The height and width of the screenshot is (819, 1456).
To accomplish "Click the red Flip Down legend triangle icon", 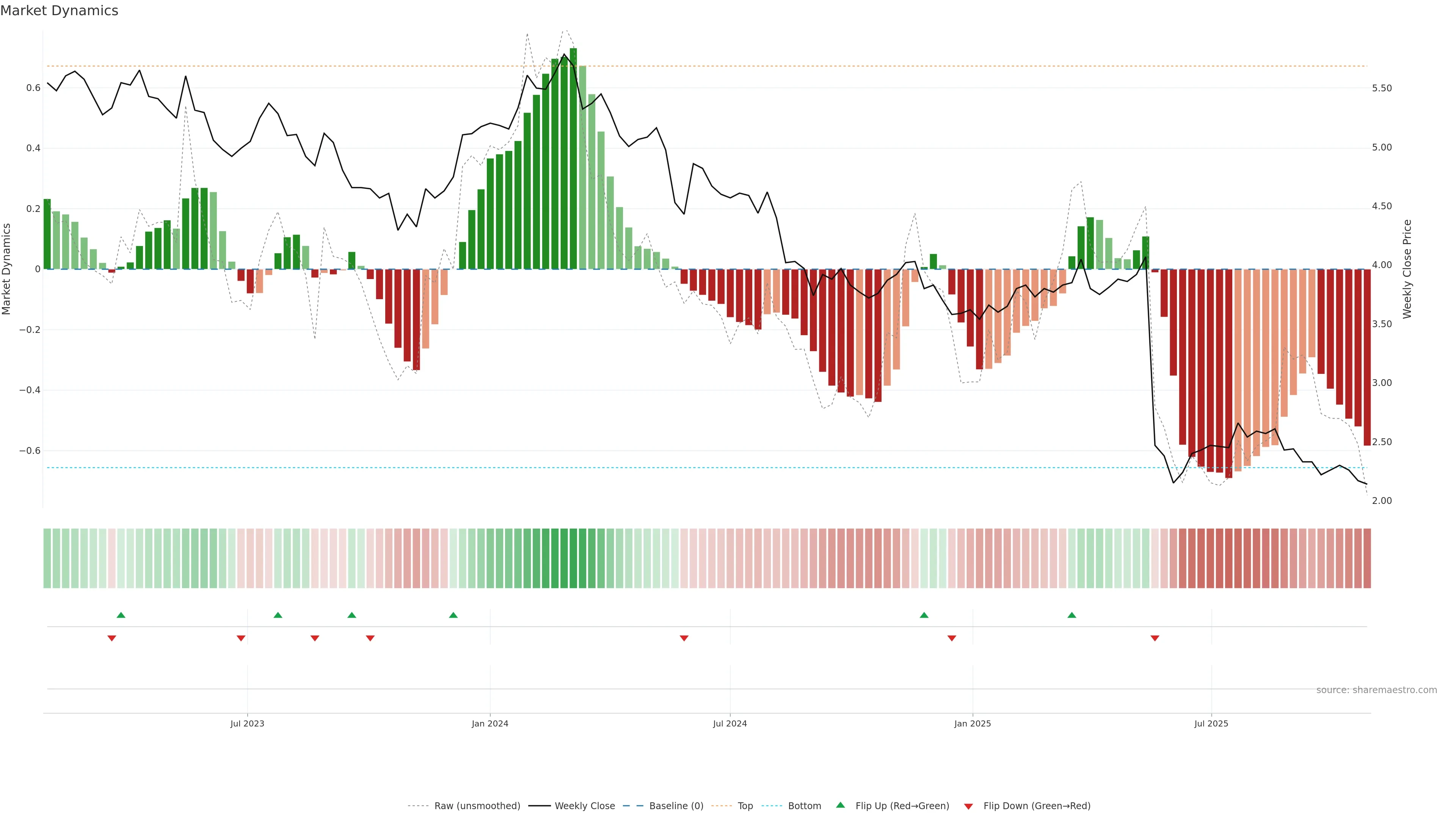I will point(968,806).
